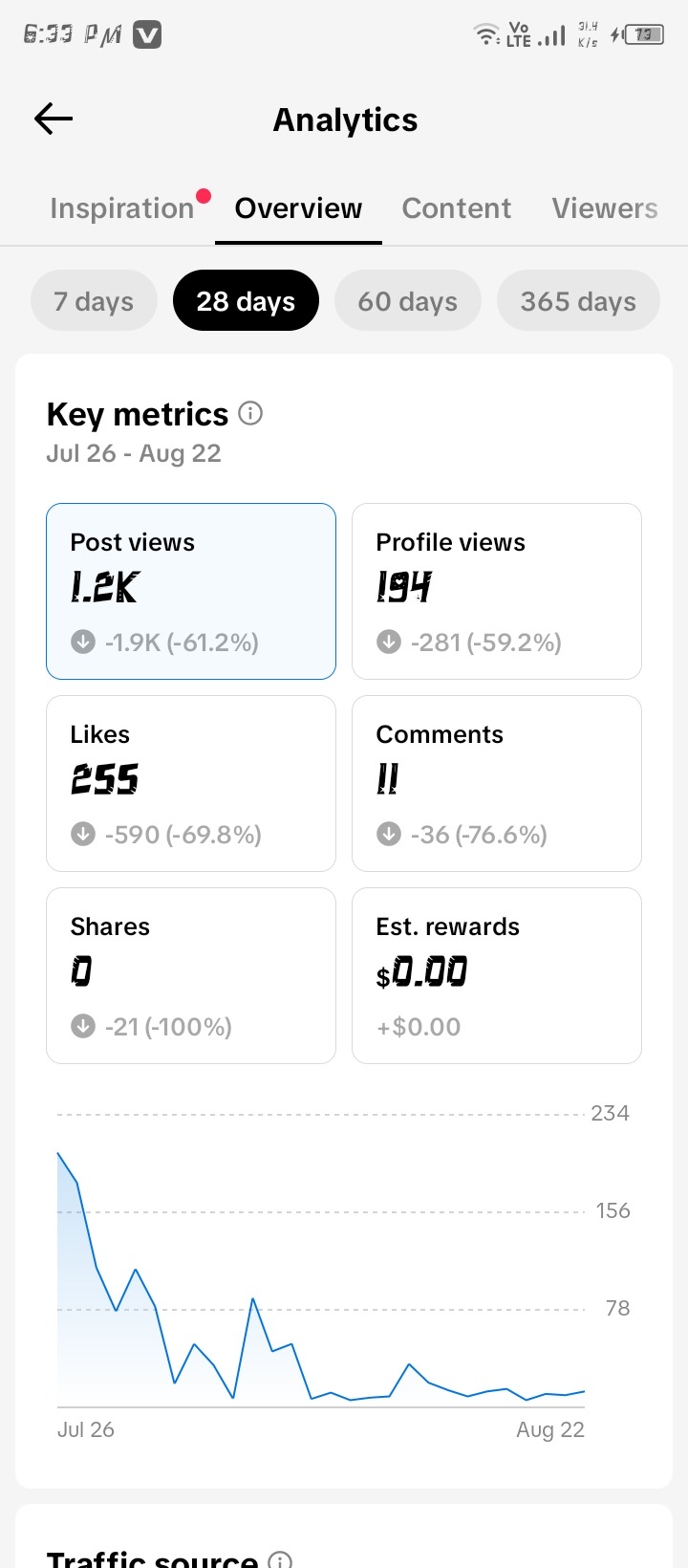This screenshot has height=1568, width=688.
Task: Select the Likes metric card
Action: (x=191, y=783)
